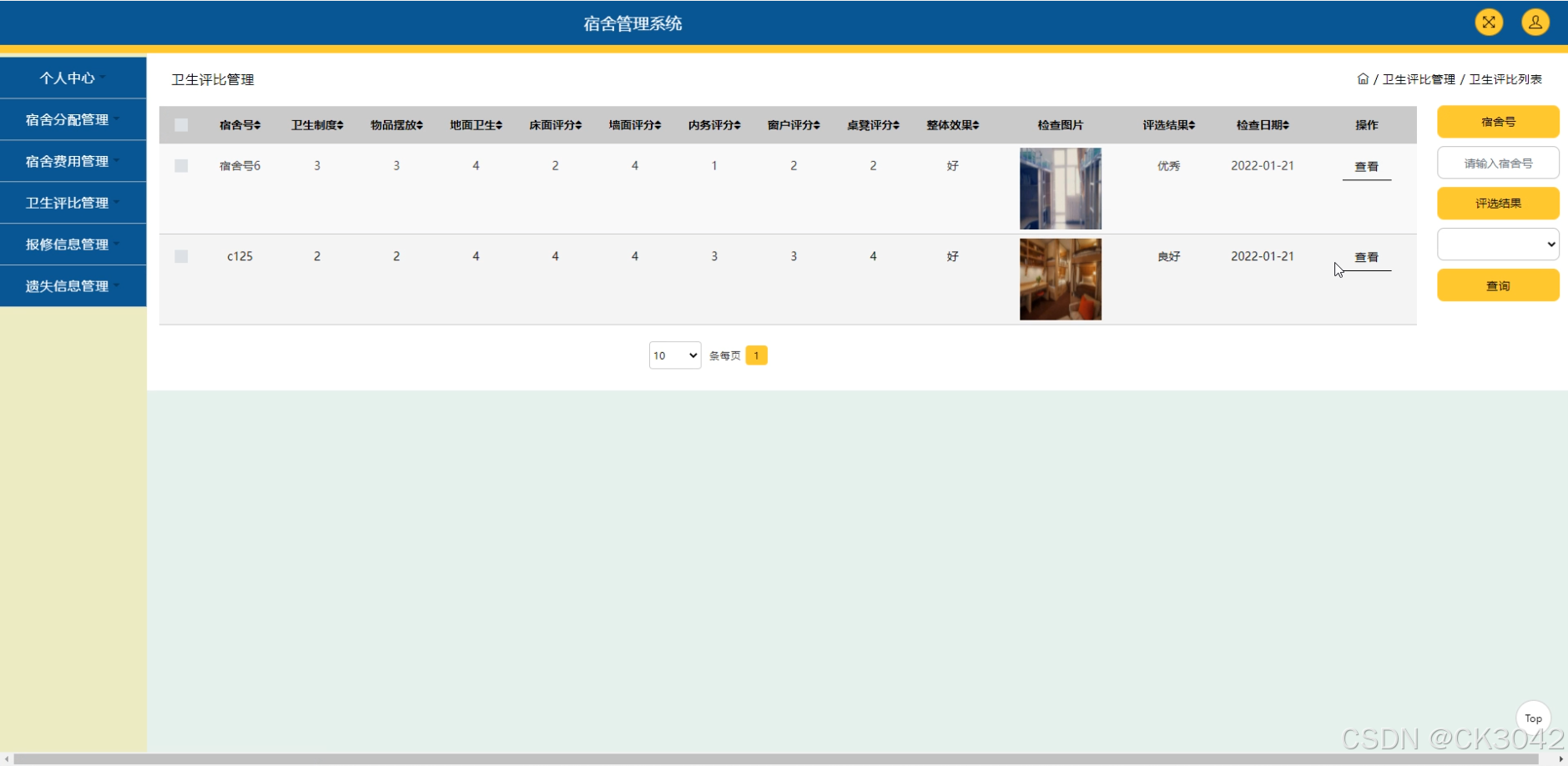Click the yellow 查询 button
This screenshot has height=766, width=1568.
coord(1498,285)
